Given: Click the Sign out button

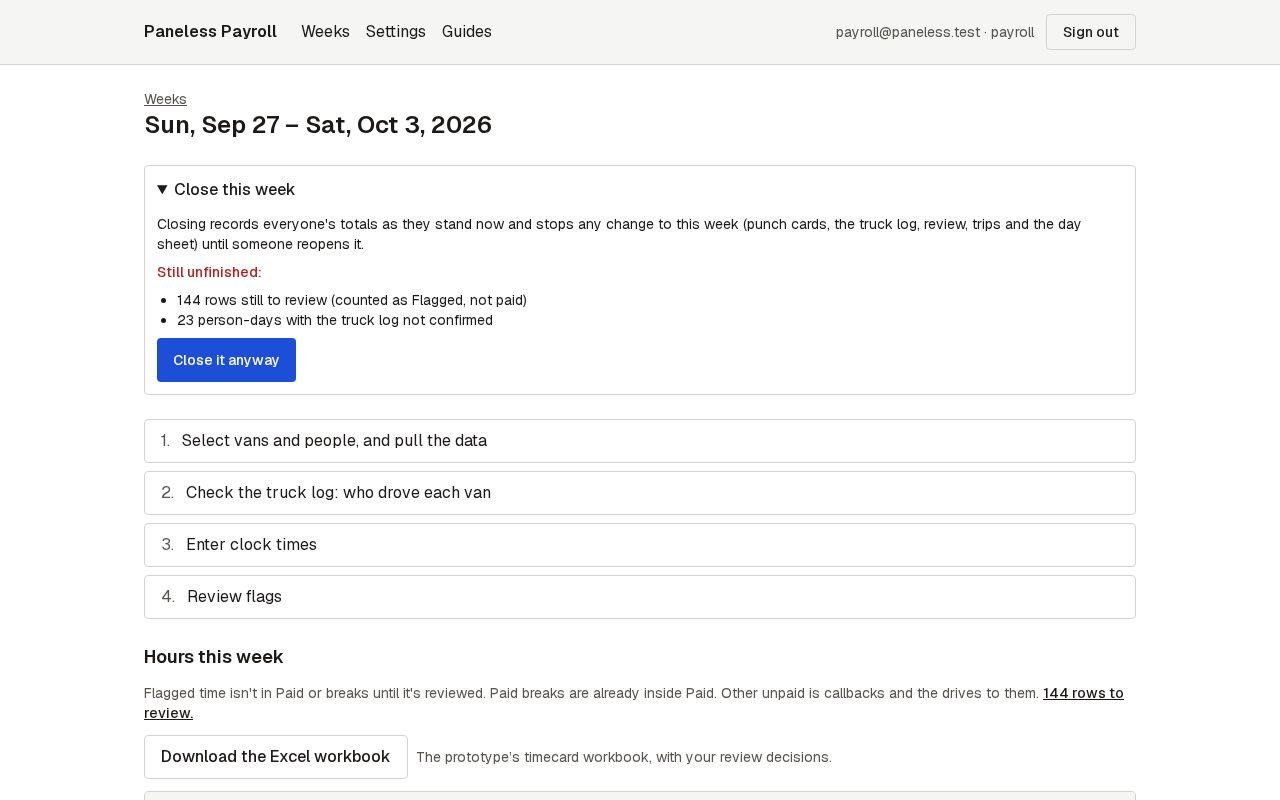Looking at the screenshot, I should [x=1091, y=32].
